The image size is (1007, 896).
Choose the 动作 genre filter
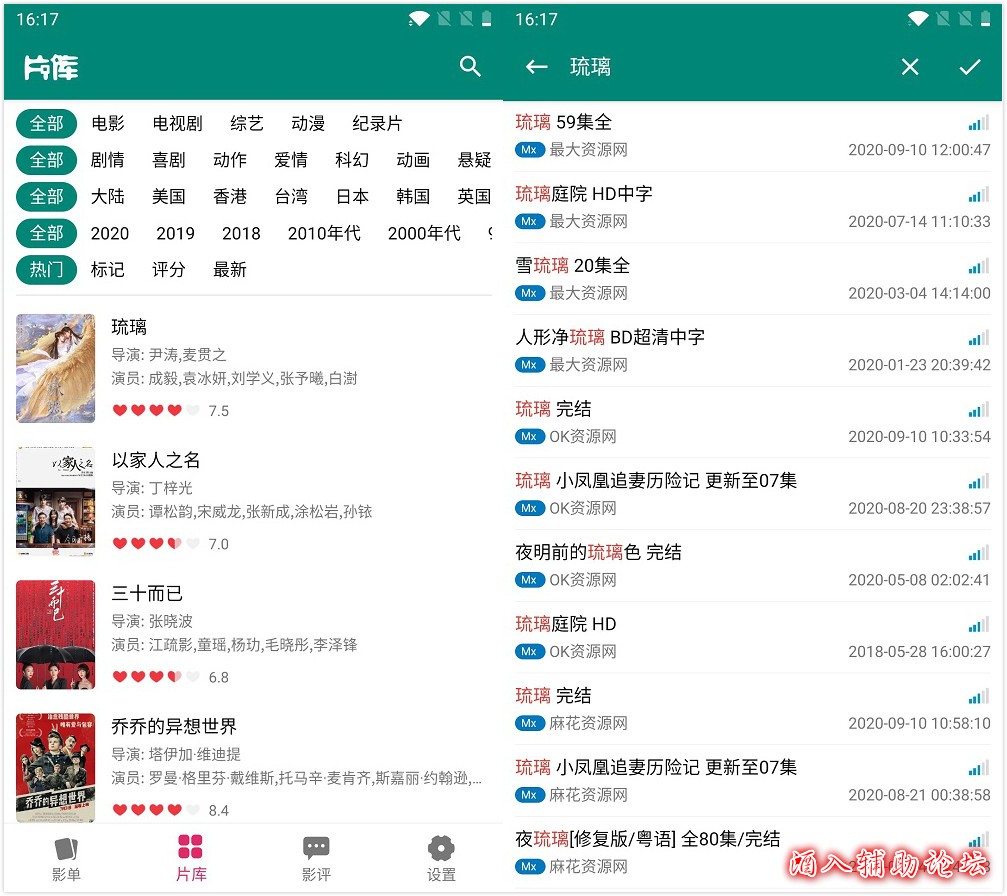[x=229, y=160]
